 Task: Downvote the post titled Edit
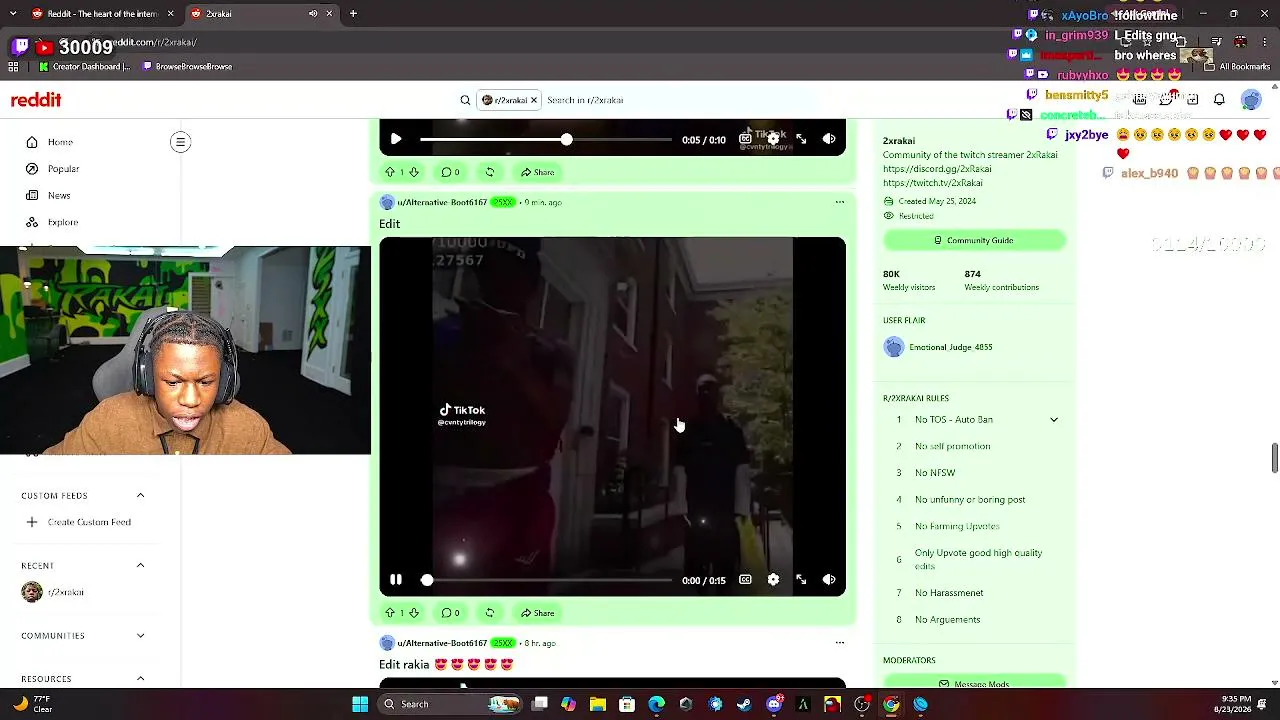click(413, 613)
